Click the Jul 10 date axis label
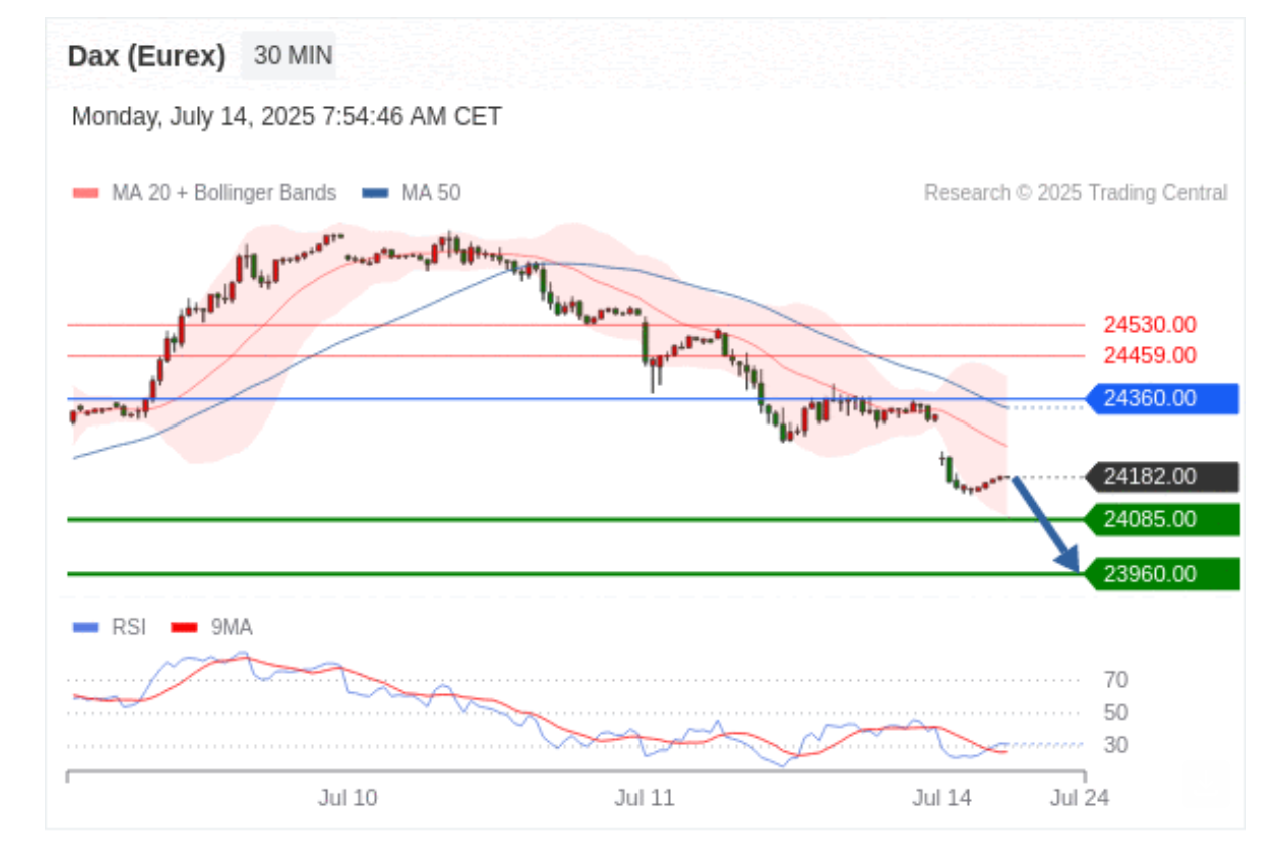The height and width of the screenshot is (846, 1274). pos(348,799)
